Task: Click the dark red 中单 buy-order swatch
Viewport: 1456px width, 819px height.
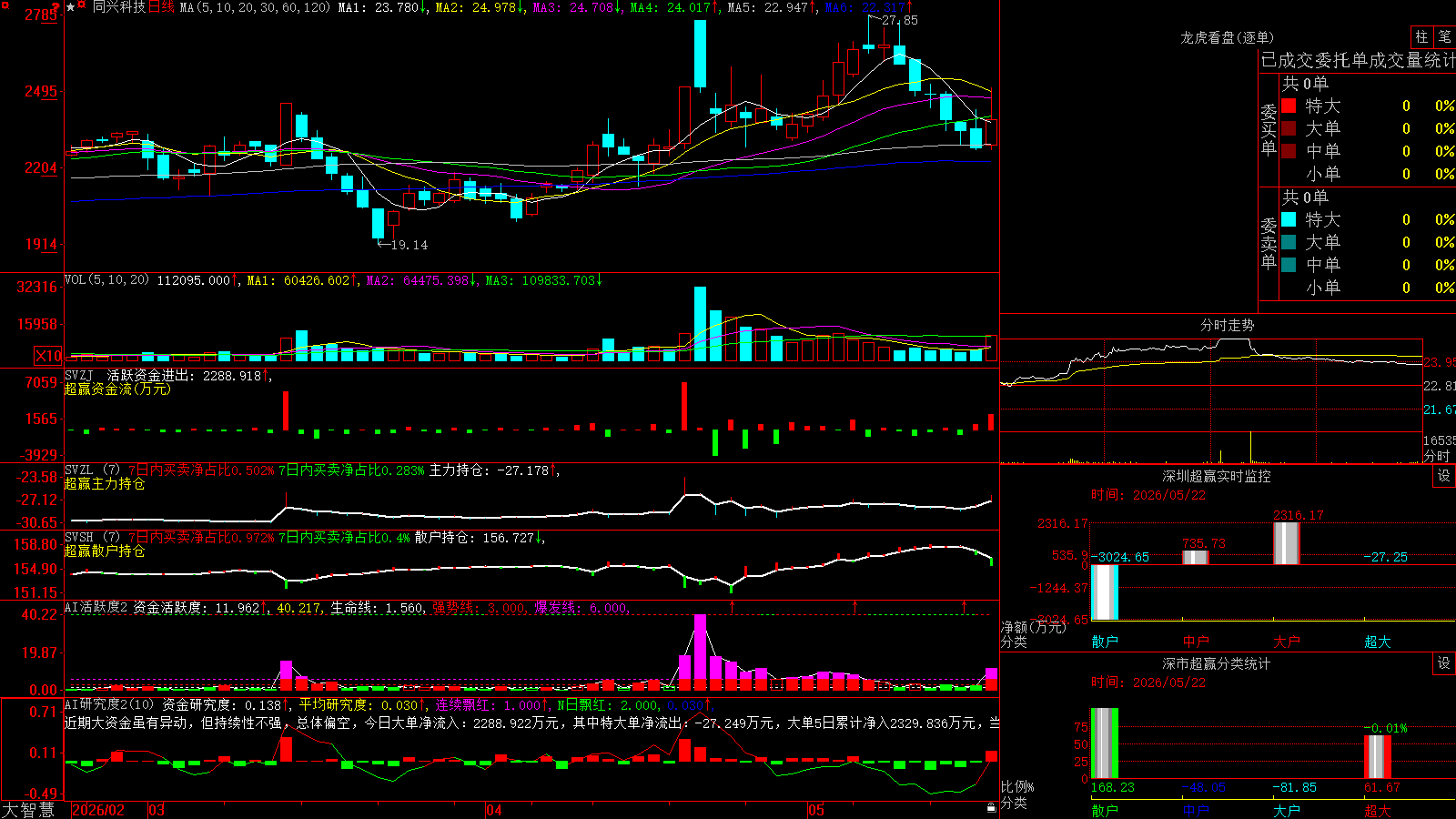Action: coord(1289,151)
